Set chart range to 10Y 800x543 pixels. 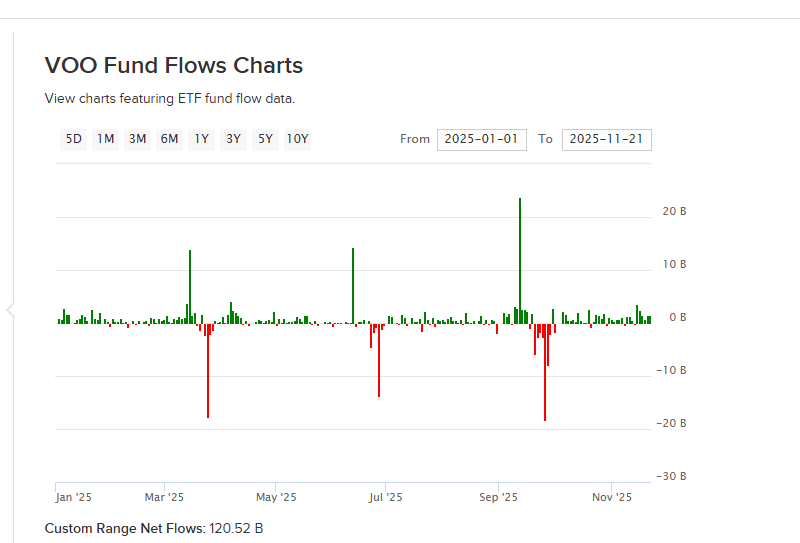click(x=297, y=139)
